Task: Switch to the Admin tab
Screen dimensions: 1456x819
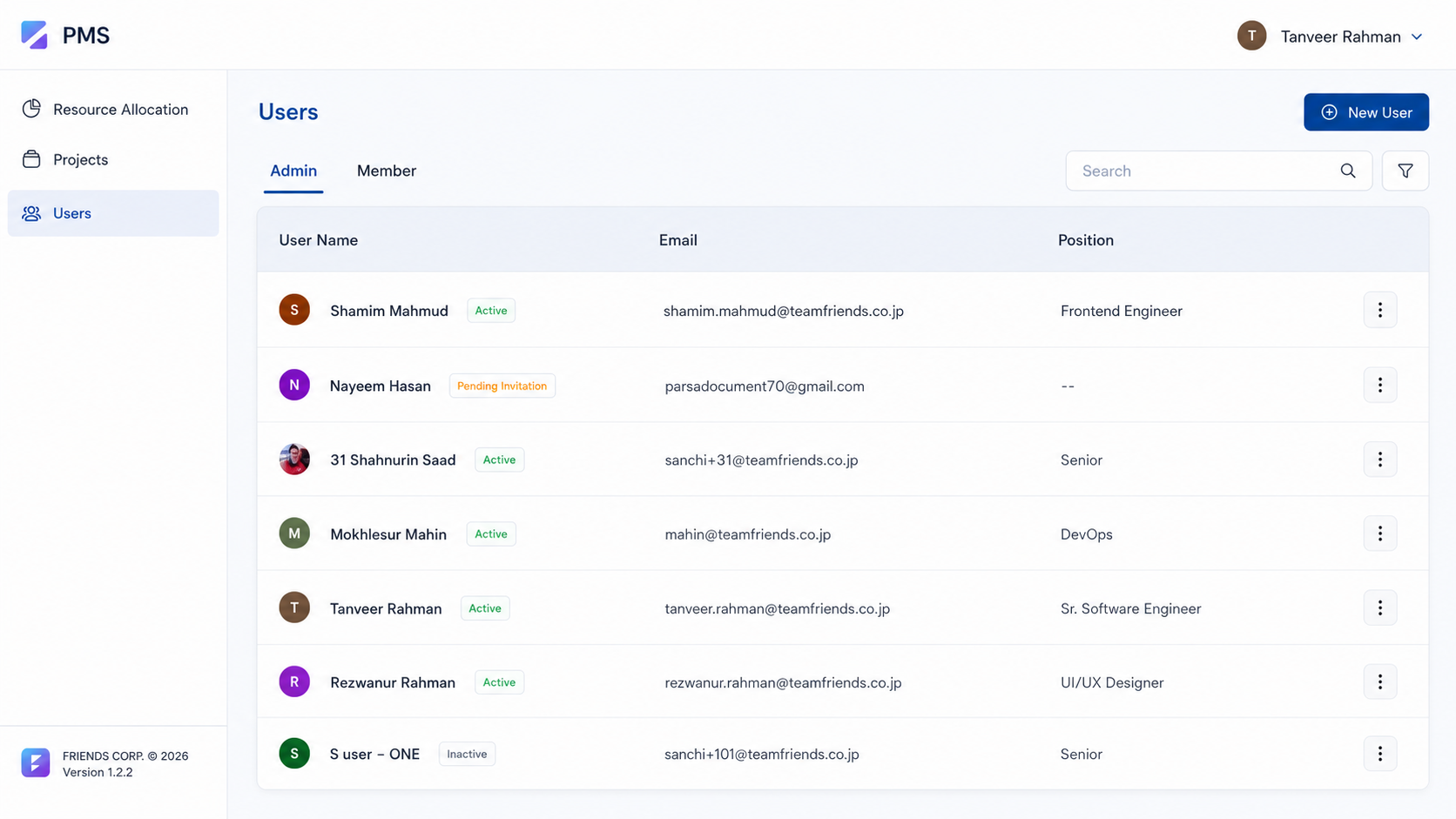Action: tap(293, 171)
